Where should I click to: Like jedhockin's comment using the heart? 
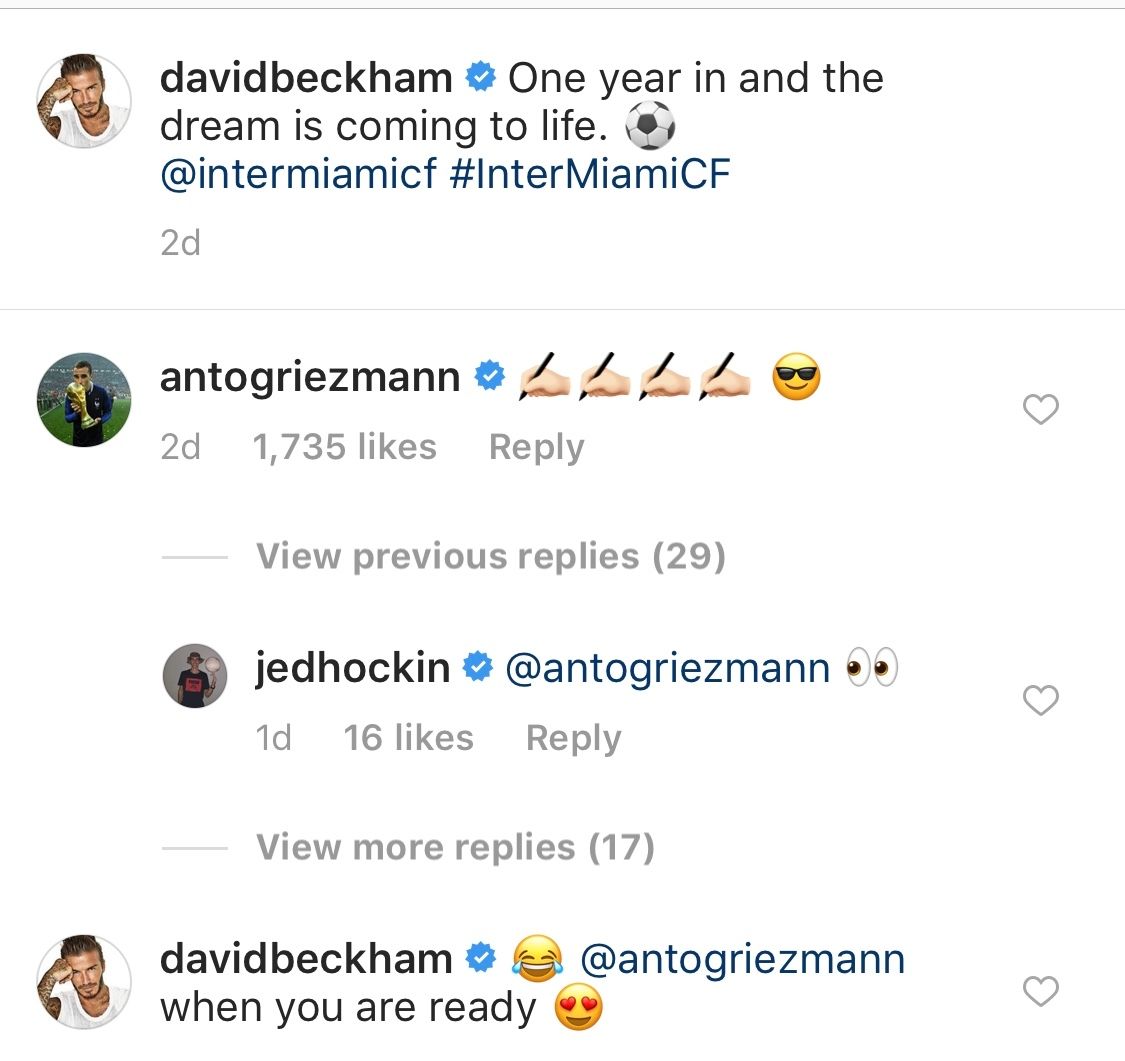(x=1040, y=700)
